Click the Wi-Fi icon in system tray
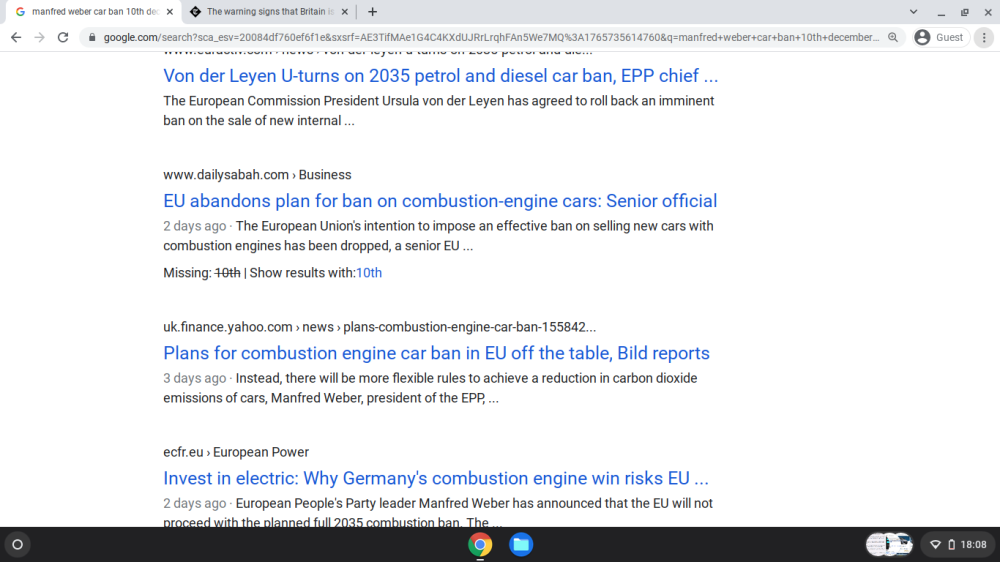The width and height of the screenshot is (1000, 562). (x=935, y=545)
